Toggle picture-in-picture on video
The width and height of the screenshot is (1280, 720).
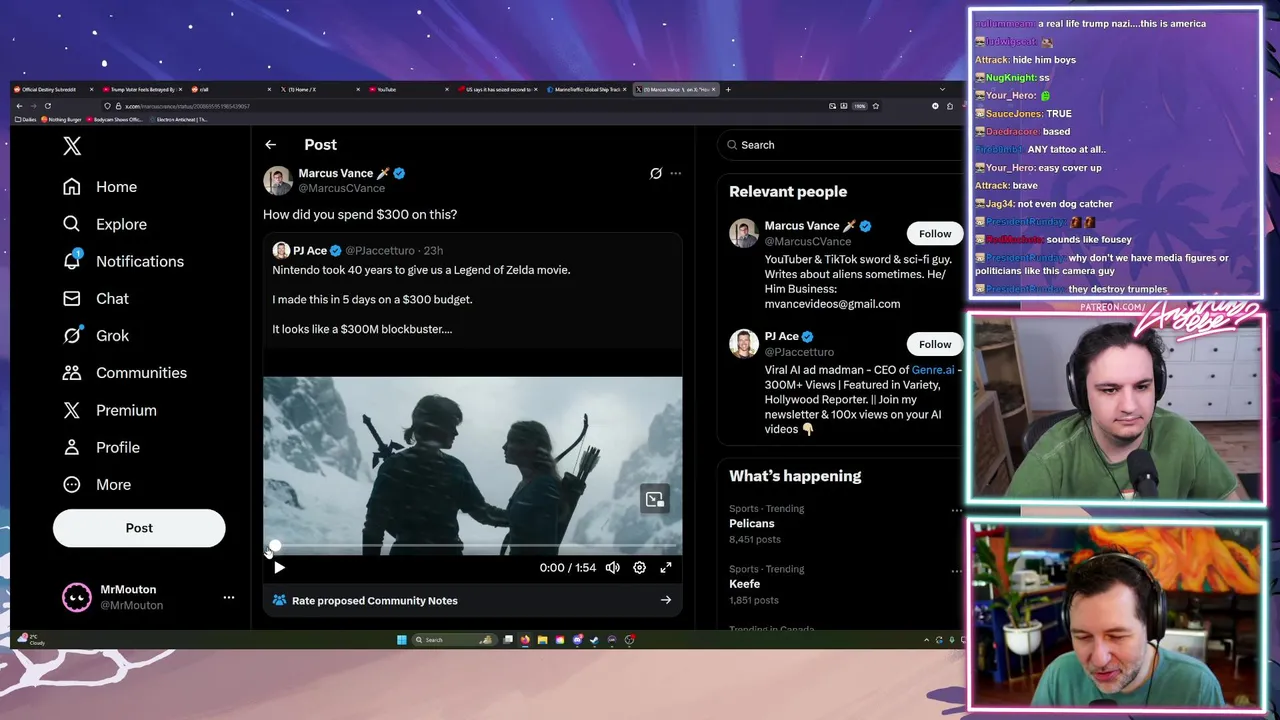[654, 499]
